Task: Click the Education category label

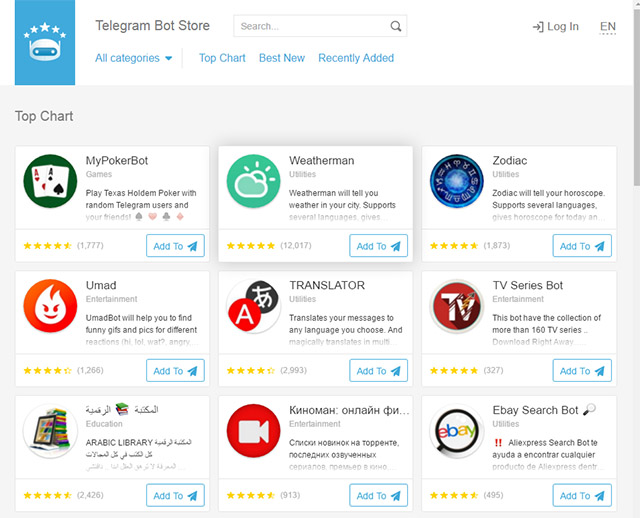Action: pos(104,424)
